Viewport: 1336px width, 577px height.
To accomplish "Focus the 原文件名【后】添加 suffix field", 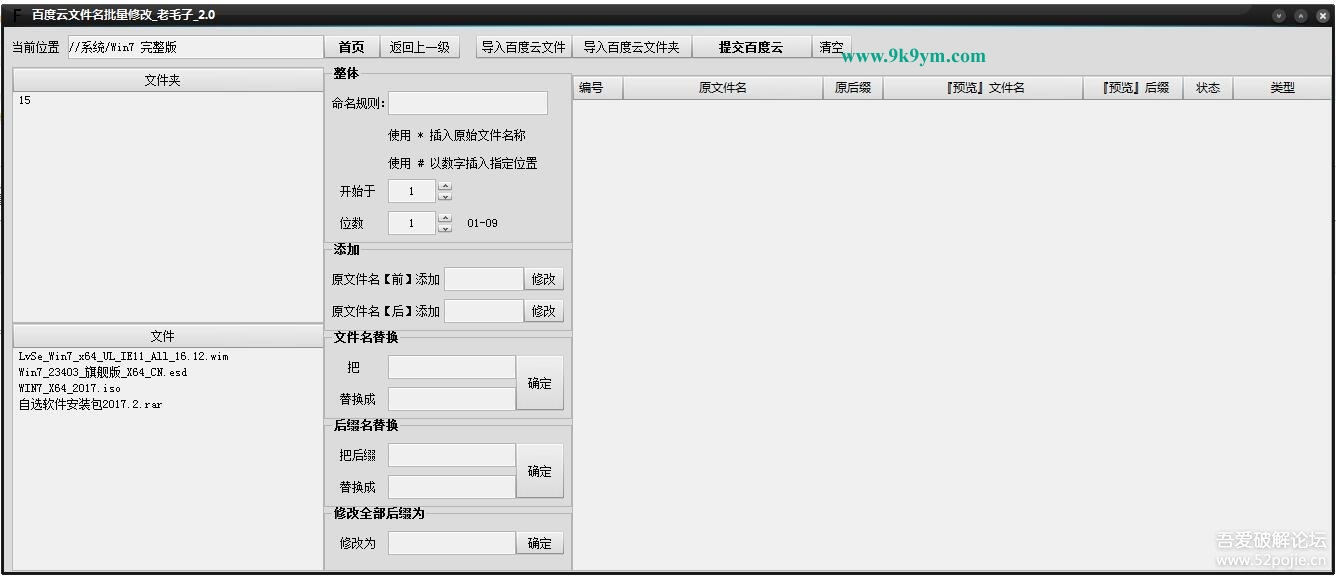I will [x=484, y=311].
